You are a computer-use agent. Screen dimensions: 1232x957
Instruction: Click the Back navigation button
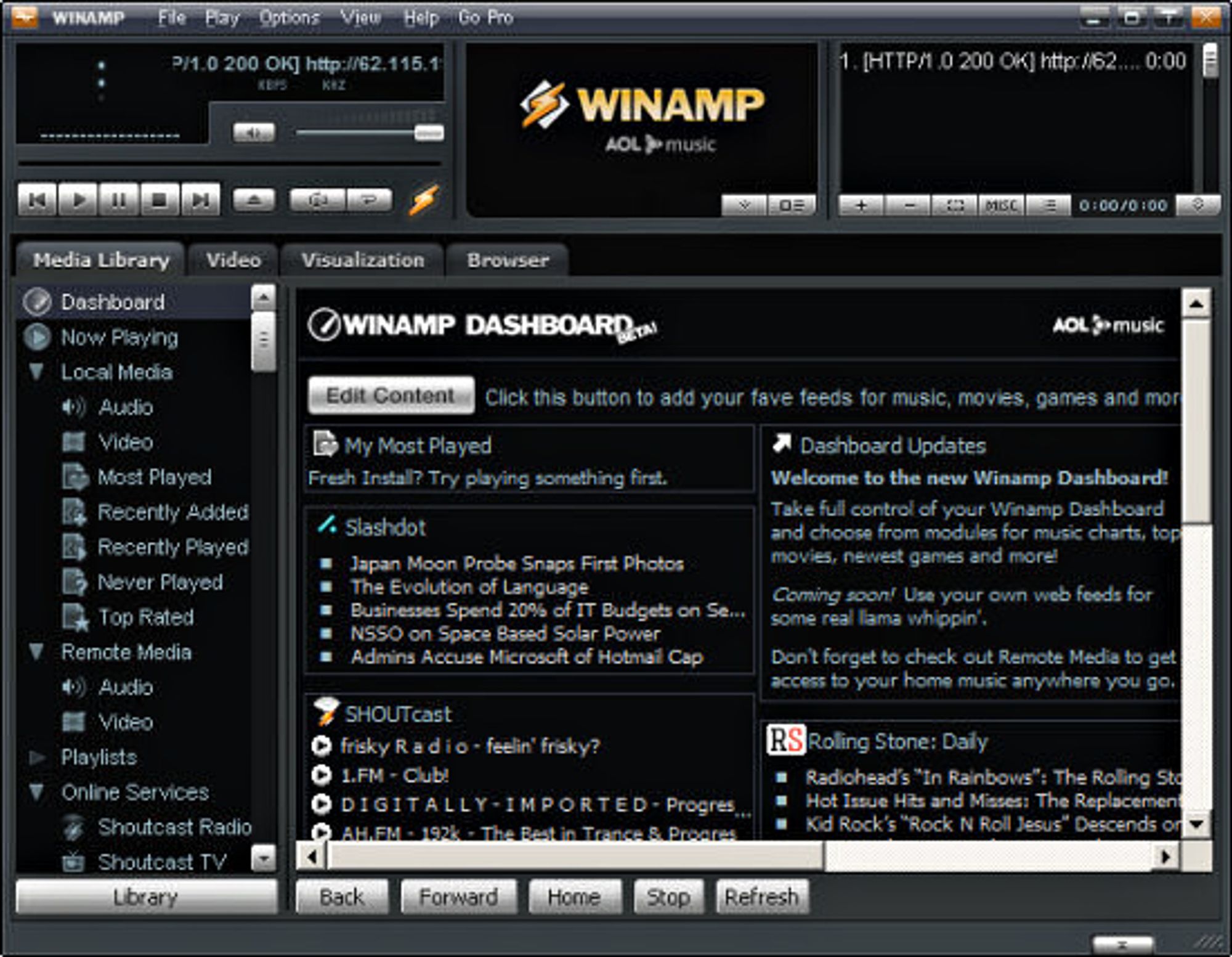(342, 897)
